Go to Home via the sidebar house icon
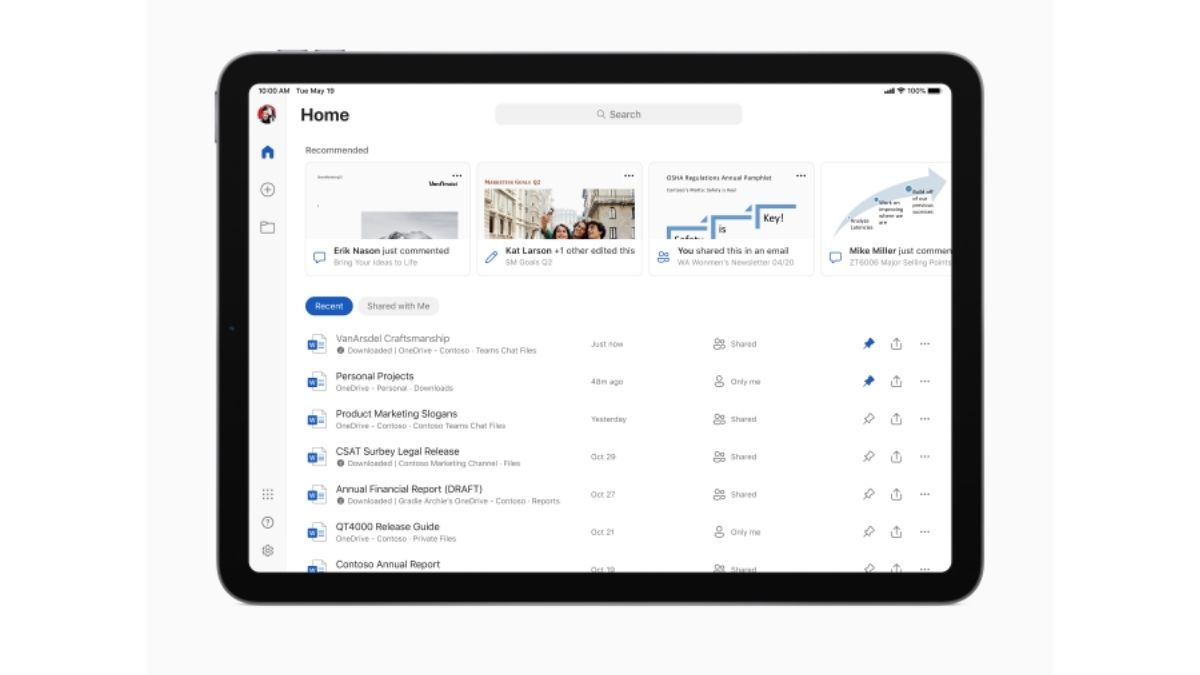The height and width of the screenshot is (675, 1200). pos(267,153)
